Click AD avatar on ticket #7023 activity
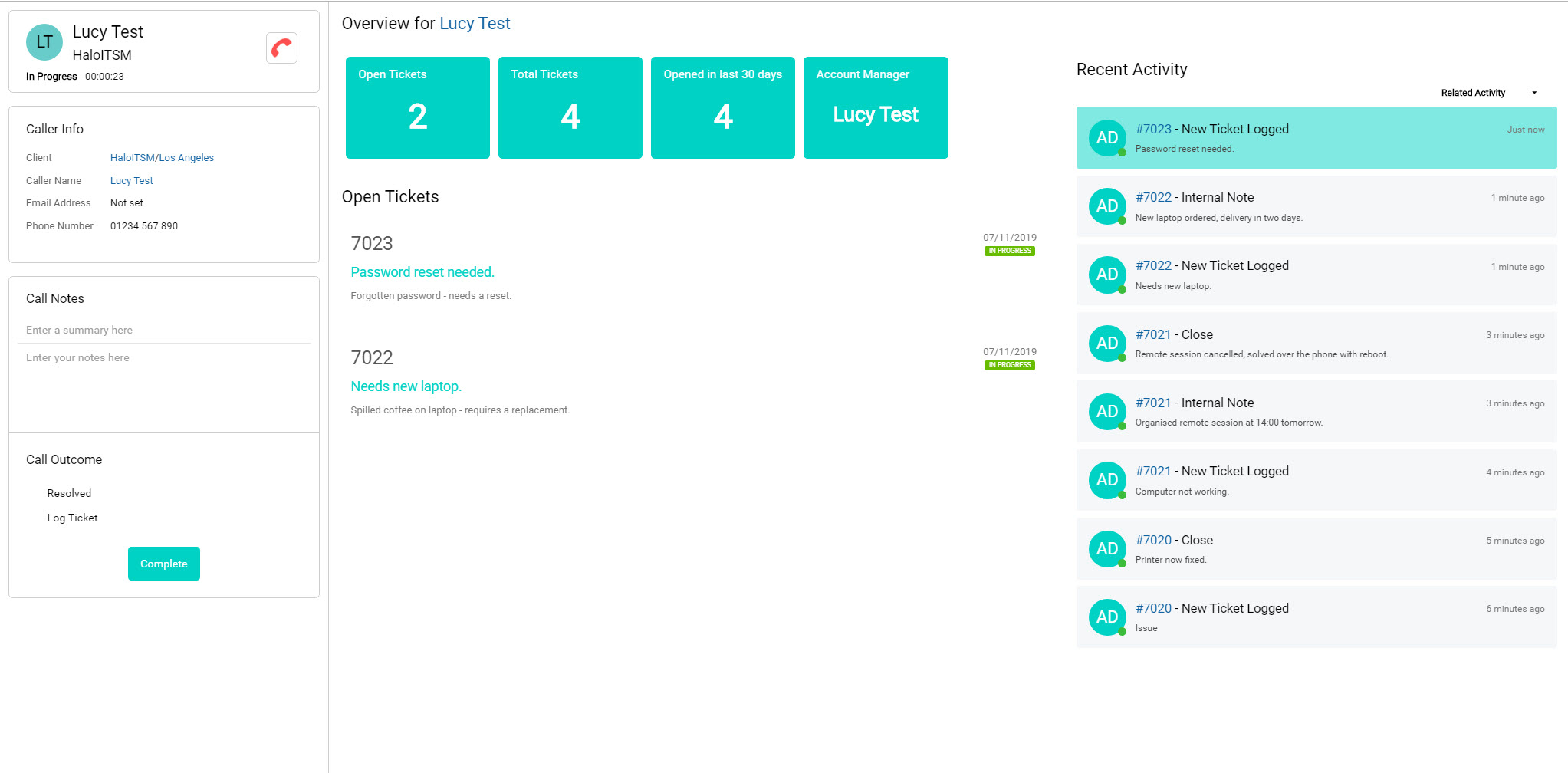The image size is (1568, 773). pos(1107,138)
